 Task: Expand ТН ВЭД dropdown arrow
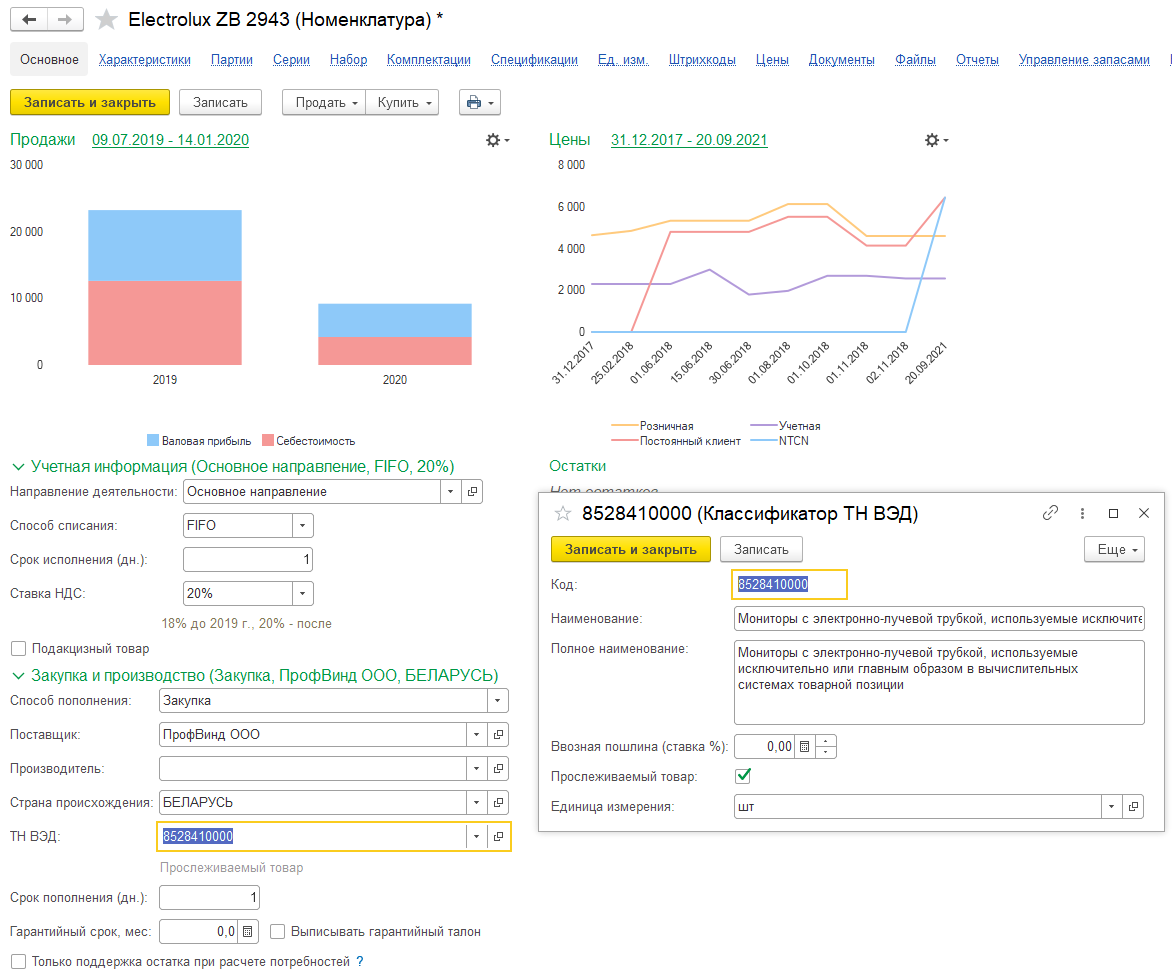click(477, 836)
